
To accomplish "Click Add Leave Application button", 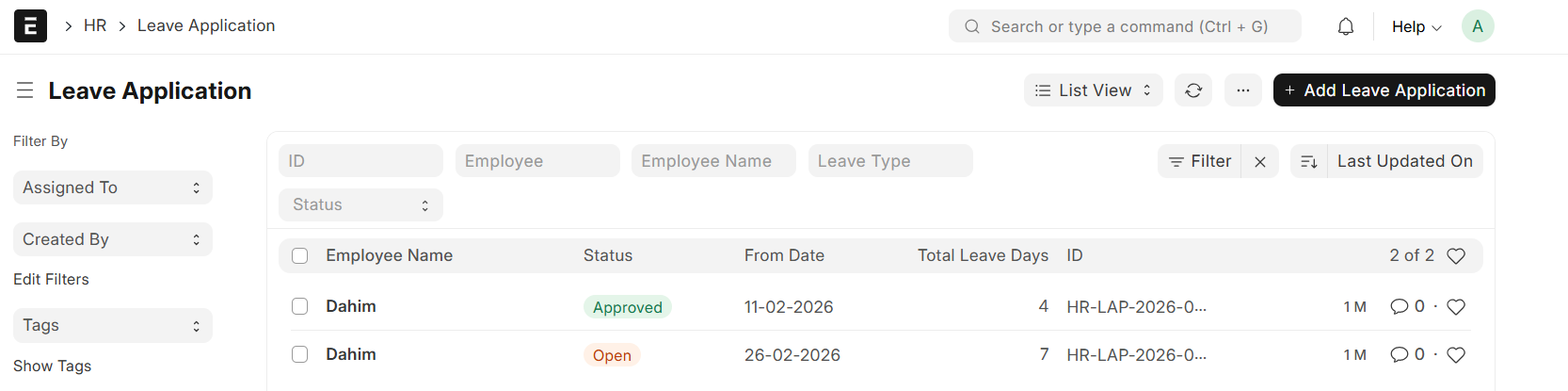I will coord(1384,90).
